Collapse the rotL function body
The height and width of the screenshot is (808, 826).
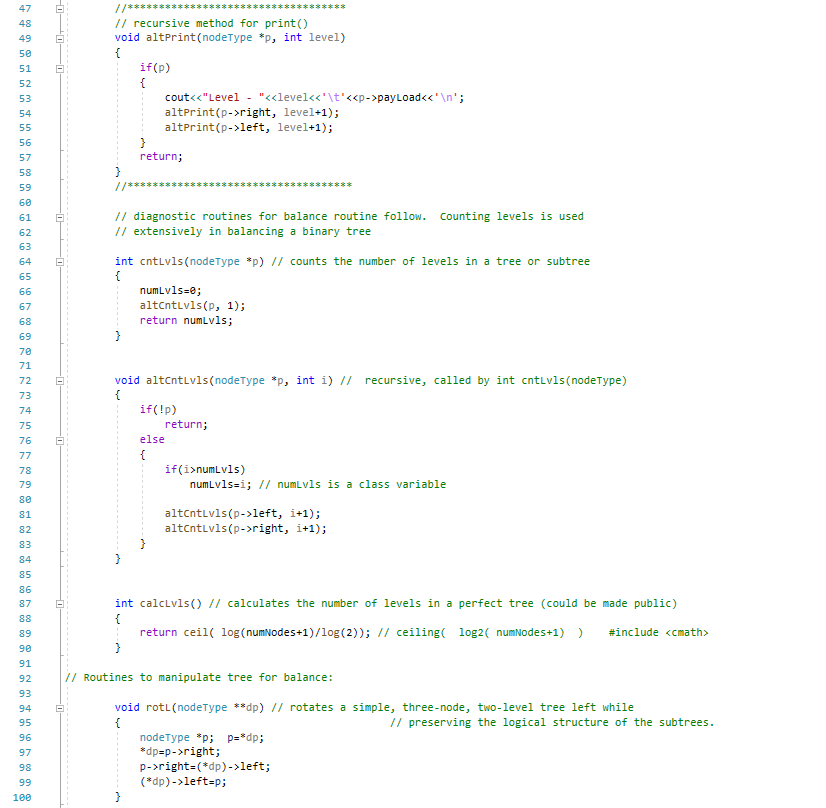pos(62,707)
